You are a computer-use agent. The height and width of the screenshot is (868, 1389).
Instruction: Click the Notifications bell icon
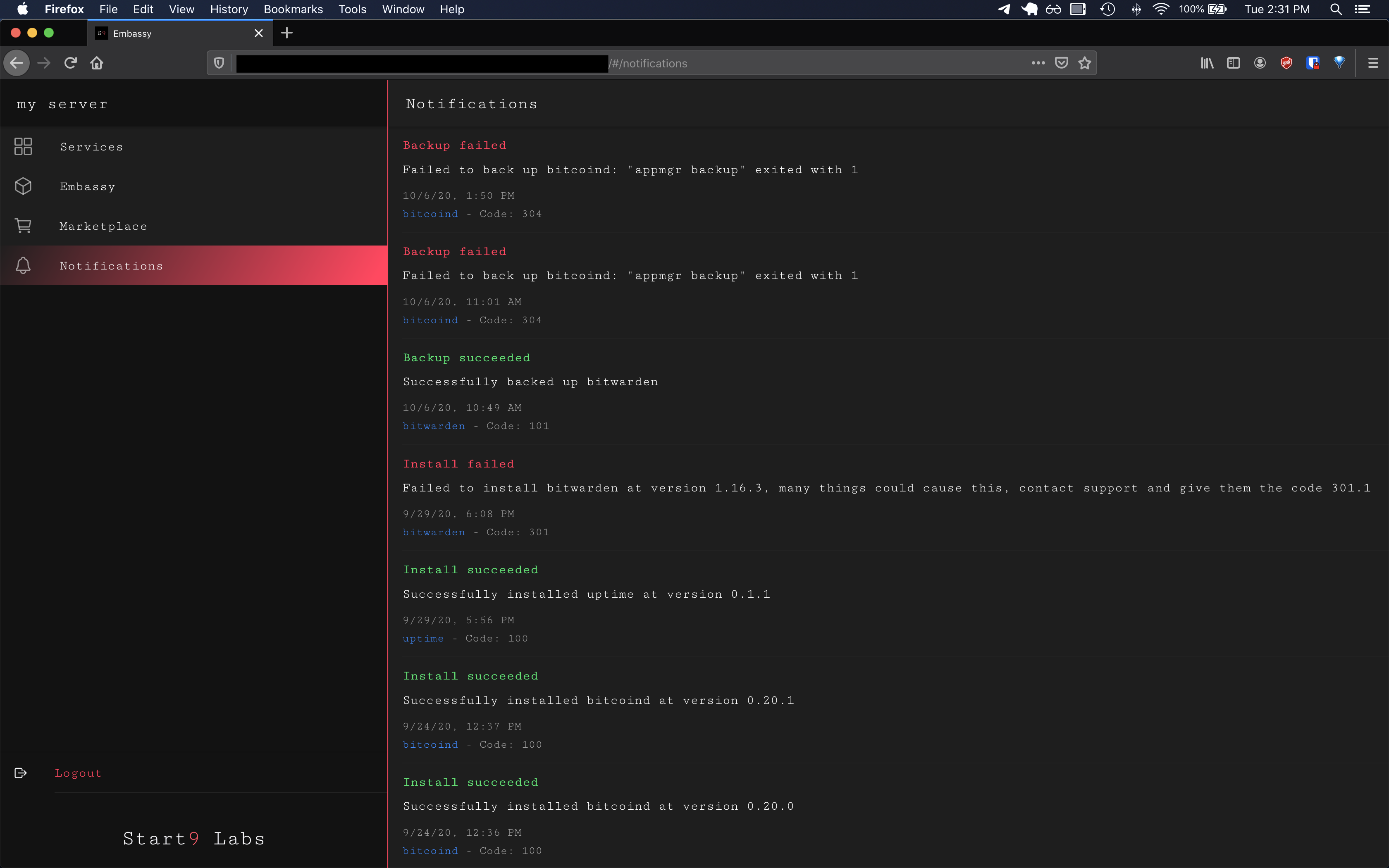coord(23,265)
